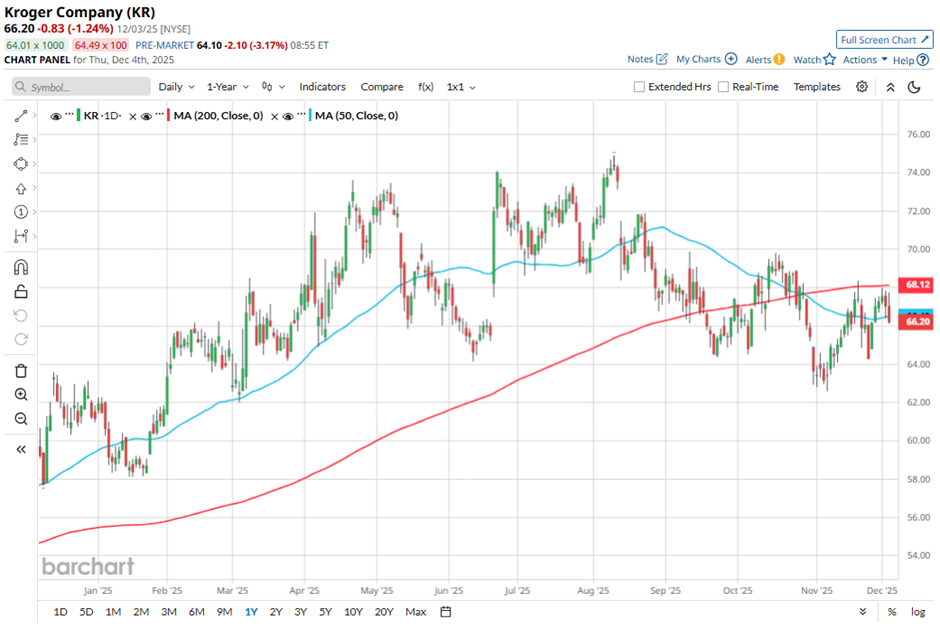Select the trend line drawing tool
940x629 pixels.
click(20, 116)
